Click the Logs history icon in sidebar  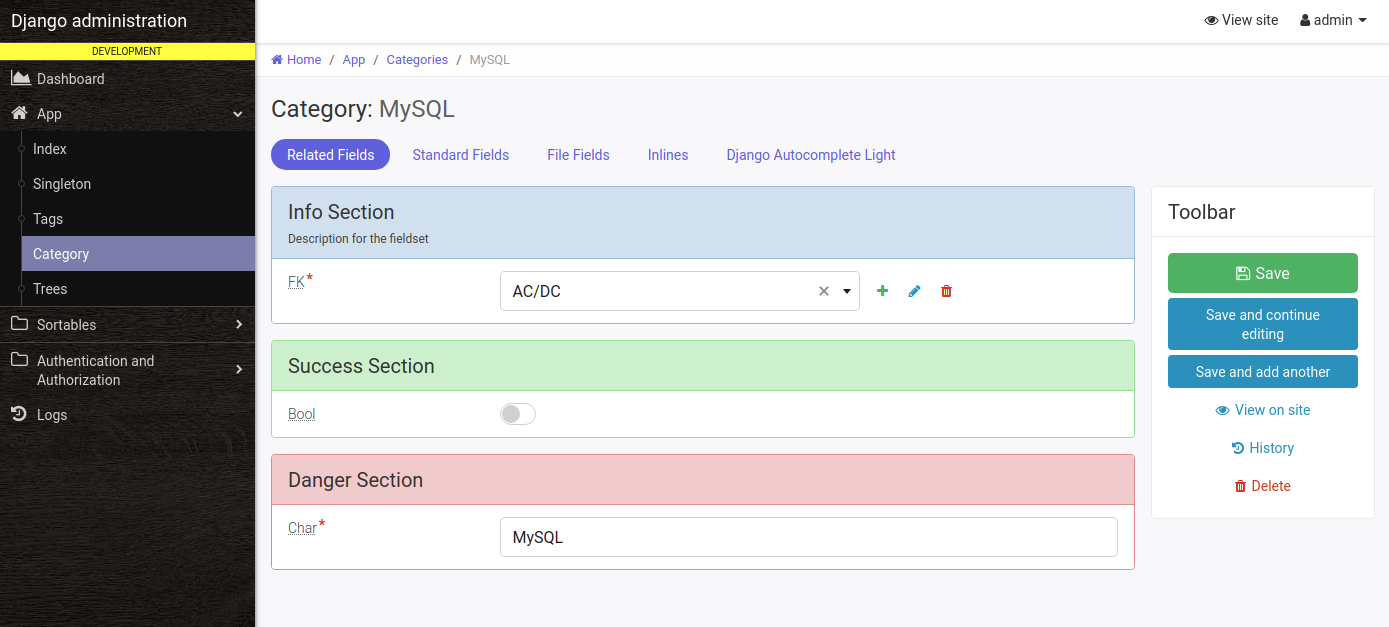[x=19, y=414]
